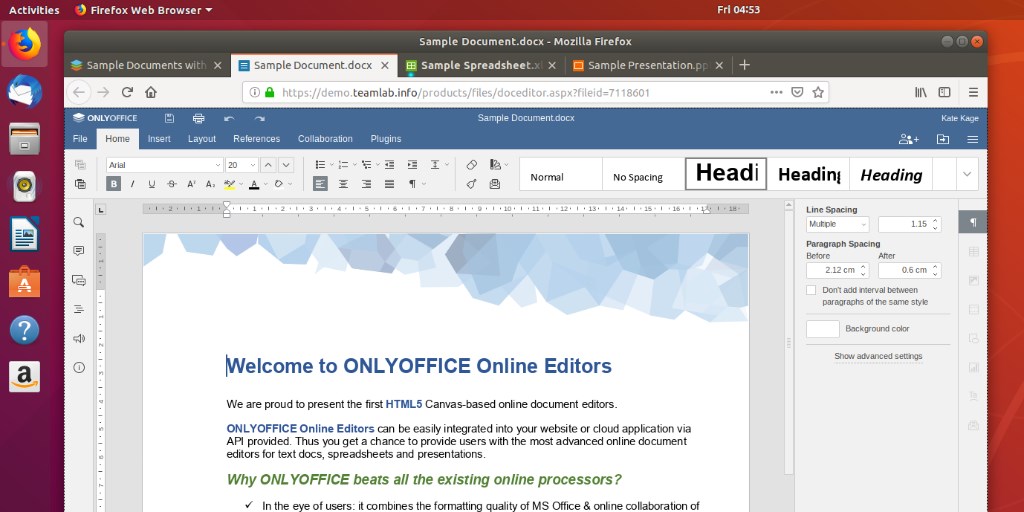This screenshot has width=1024, height=512.
Task: Open LibreOffice Writer from Ubuntu dock
Action: 24,234
